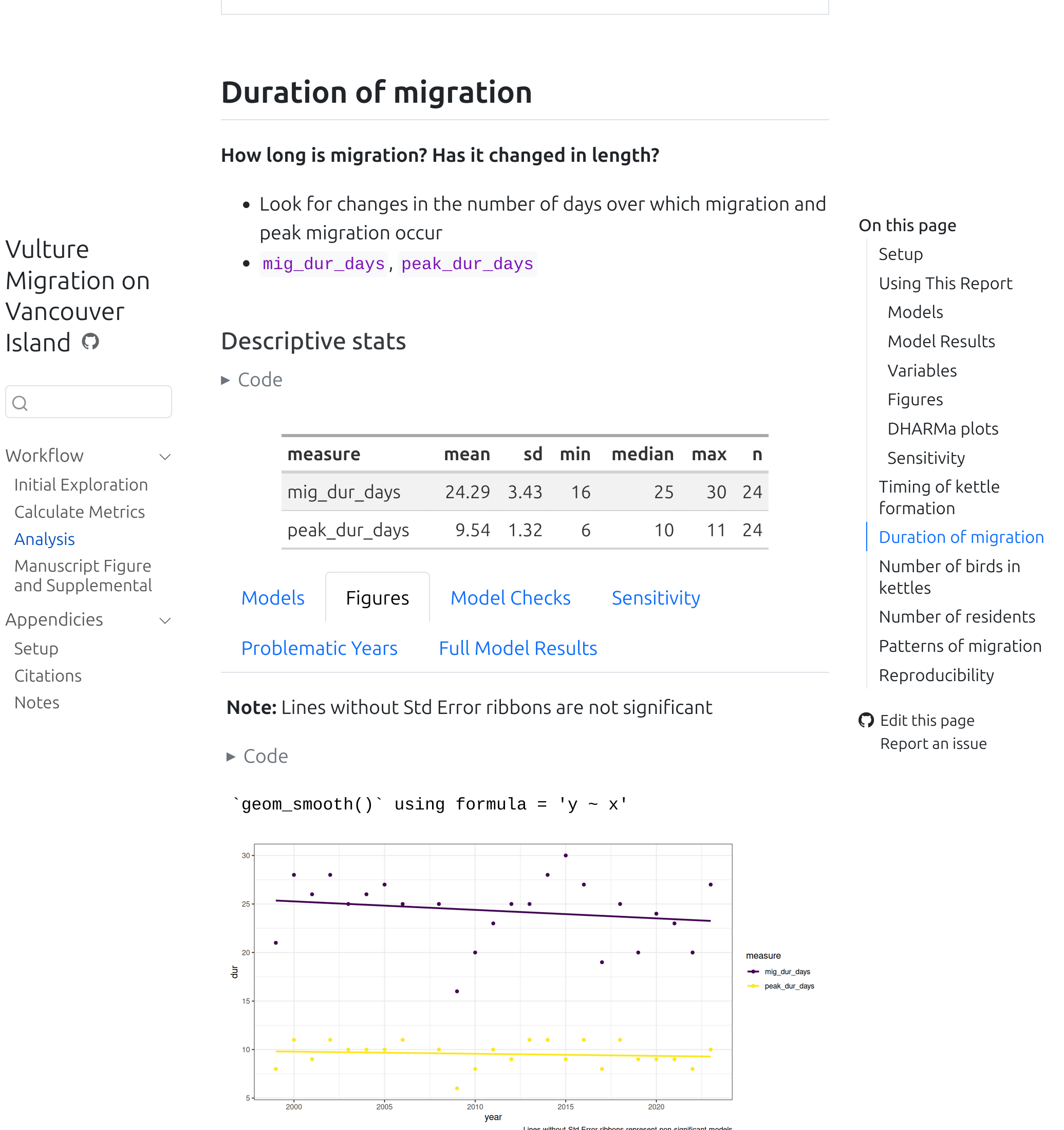Focus the sidebar search field
This screenshot has width=1064, height=1130.
[97, 403]
